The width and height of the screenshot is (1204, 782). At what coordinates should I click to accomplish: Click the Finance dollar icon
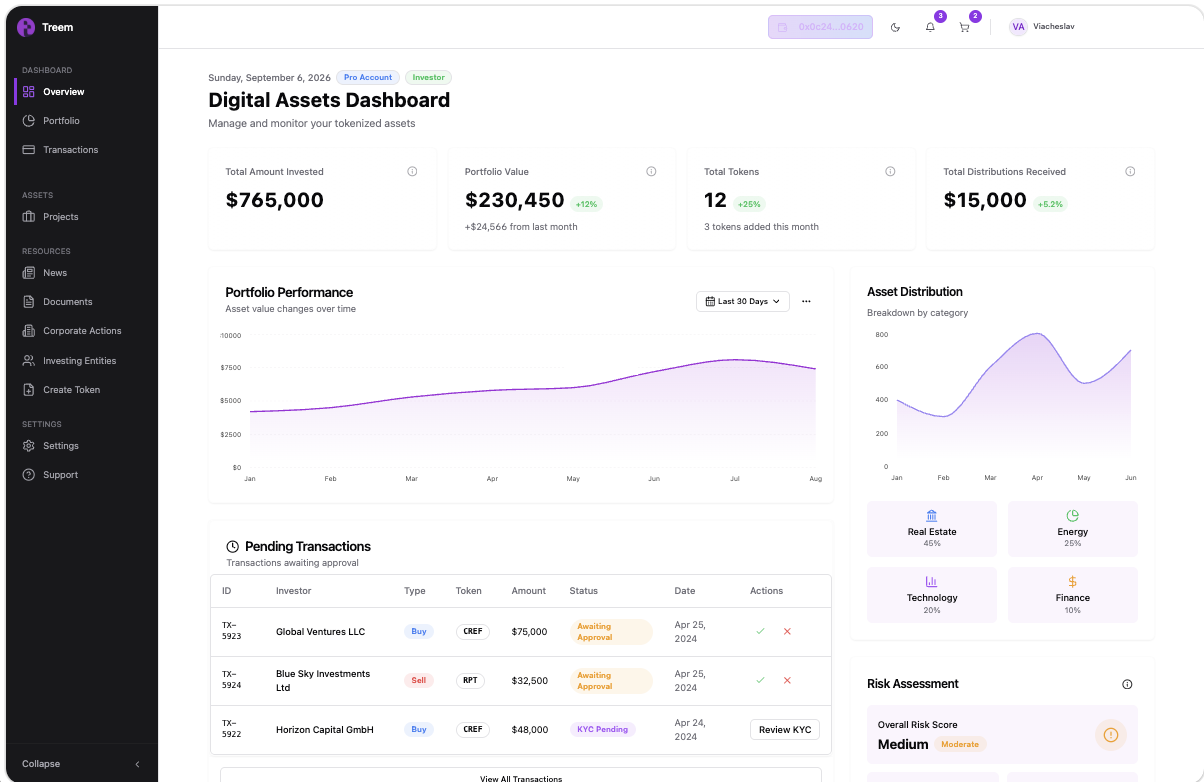point(1072,581)
